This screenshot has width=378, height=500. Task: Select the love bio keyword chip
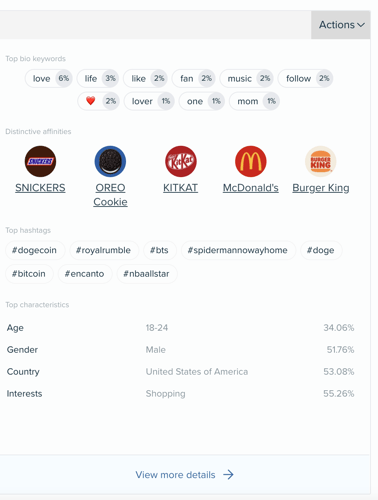pos(49,79)
